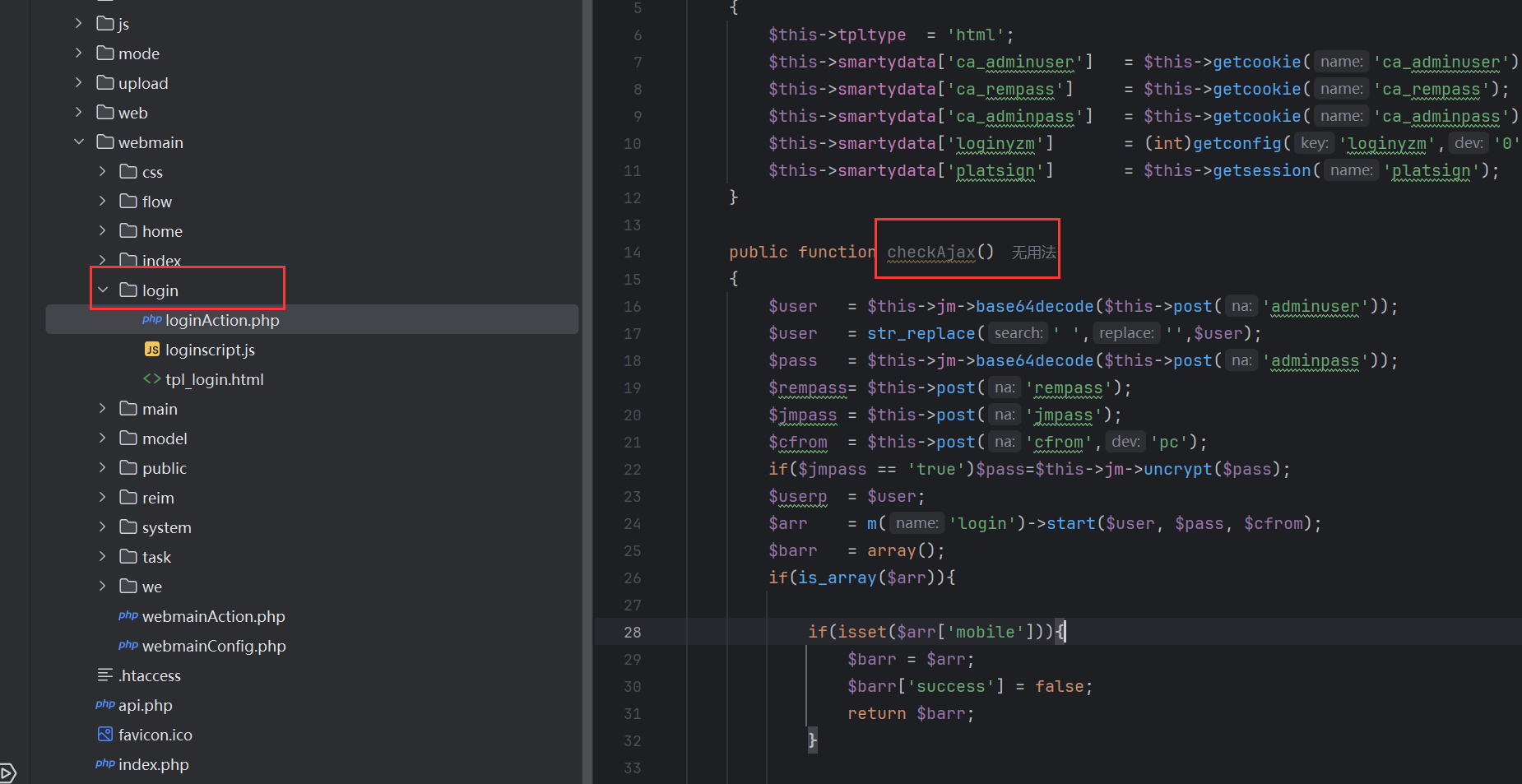Expand the web folder chevron
This screenshot has width=1522, height=784.
point(79,112)
